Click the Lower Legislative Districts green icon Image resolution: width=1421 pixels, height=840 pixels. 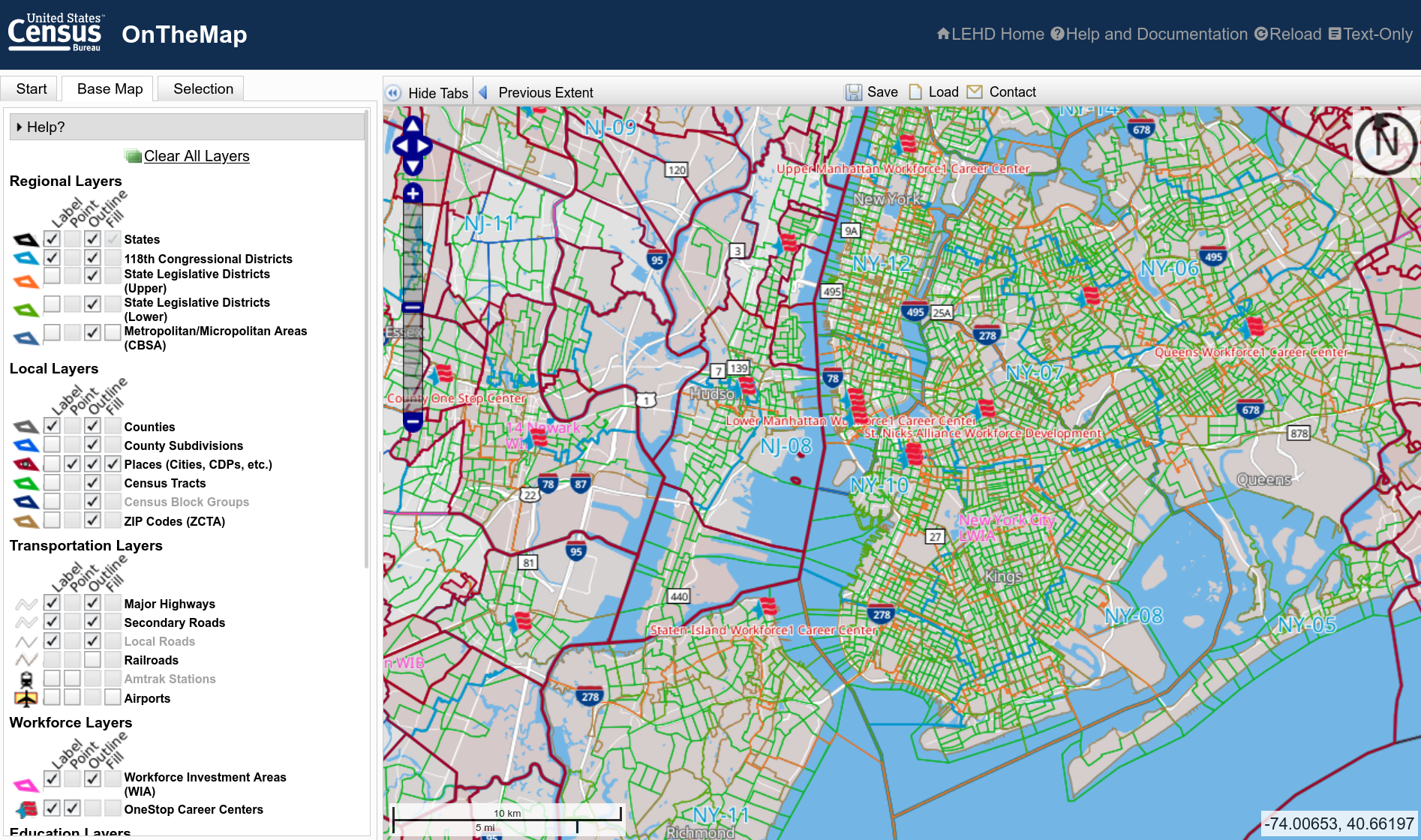pyautogui.click(x=26, y=310)
